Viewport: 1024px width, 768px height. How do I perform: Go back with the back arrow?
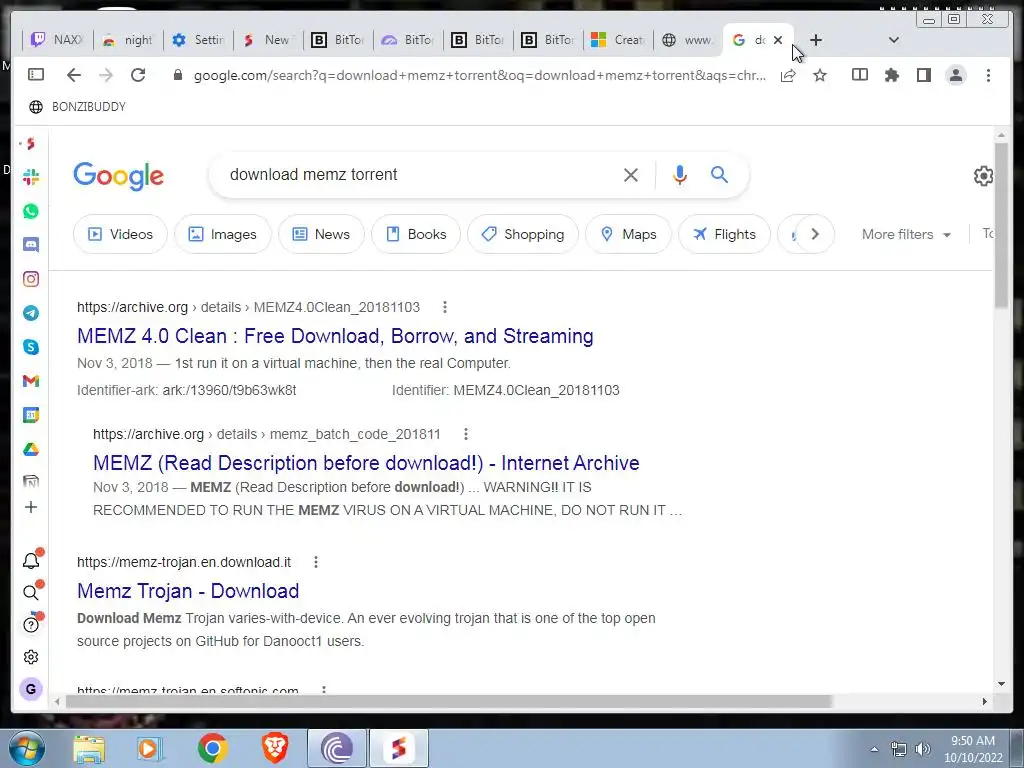[x=74, y=75]
